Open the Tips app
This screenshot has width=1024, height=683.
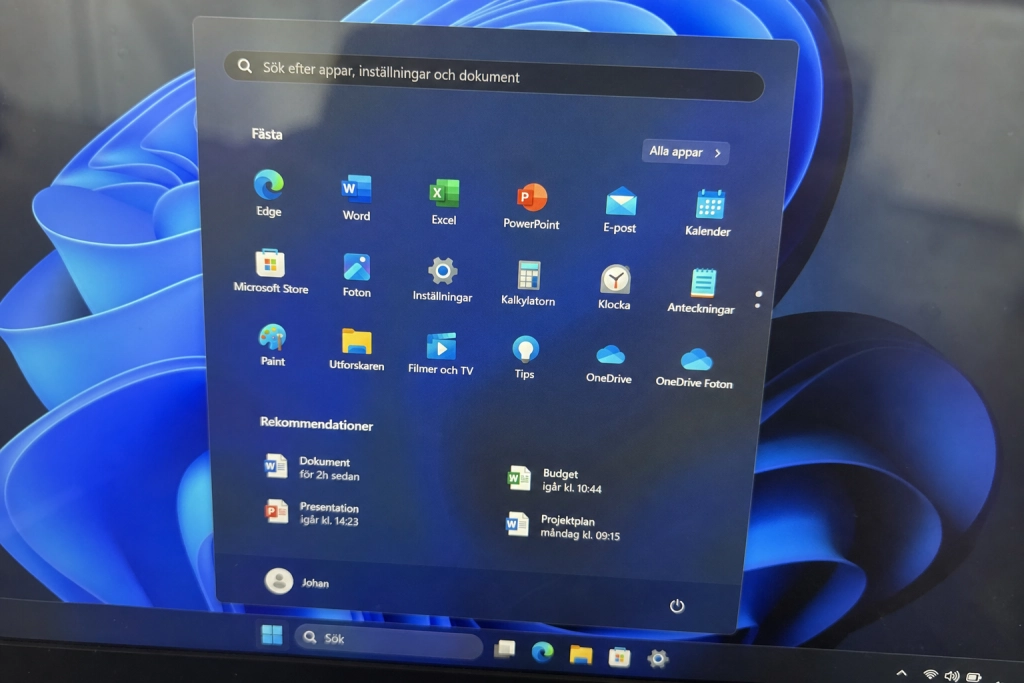click(x=524, y=357)
